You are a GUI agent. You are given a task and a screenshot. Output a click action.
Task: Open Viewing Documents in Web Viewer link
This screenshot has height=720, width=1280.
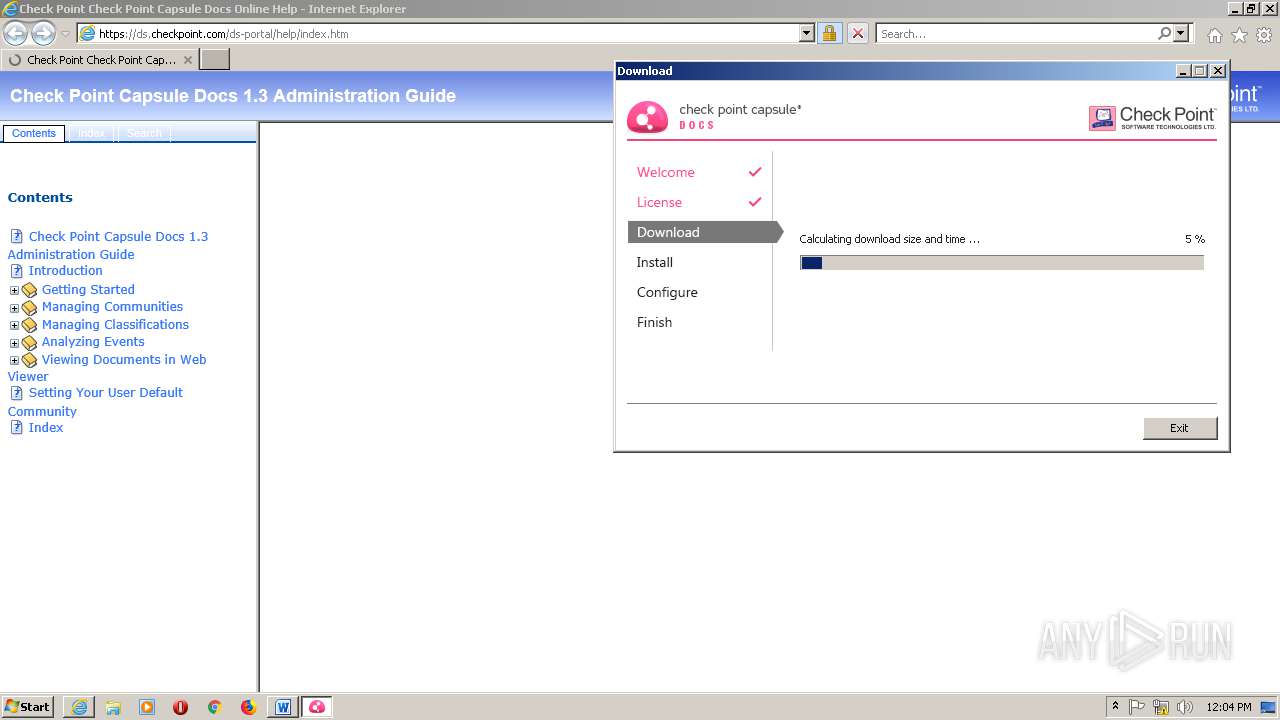107,368
